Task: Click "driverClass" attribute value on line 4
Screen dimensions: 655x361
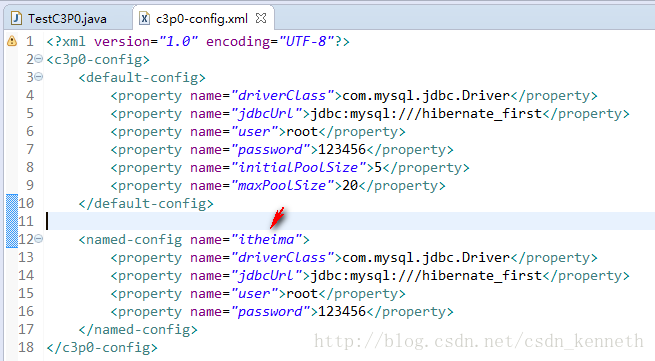Action: (x=282, y=96)
